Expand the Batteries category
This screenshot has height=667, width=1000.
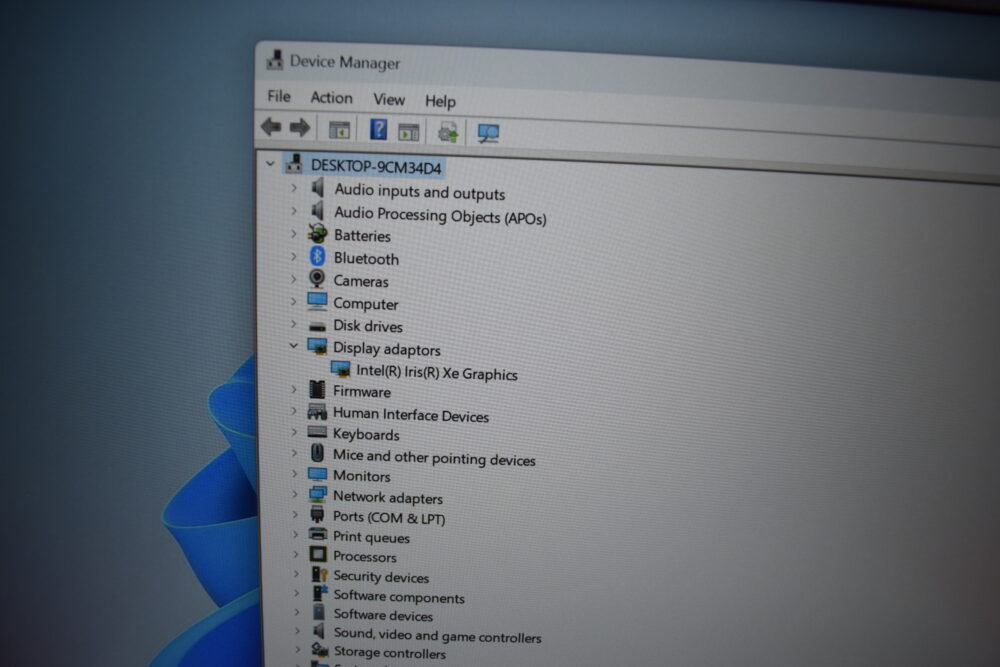(x=293, y=233)
